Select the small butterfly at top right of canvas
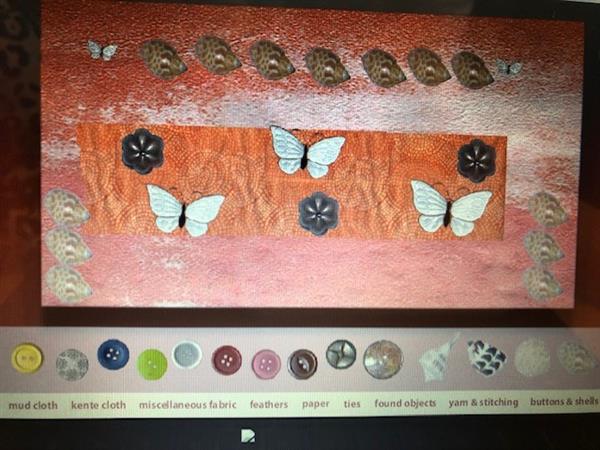 click(x=509, y=67)
